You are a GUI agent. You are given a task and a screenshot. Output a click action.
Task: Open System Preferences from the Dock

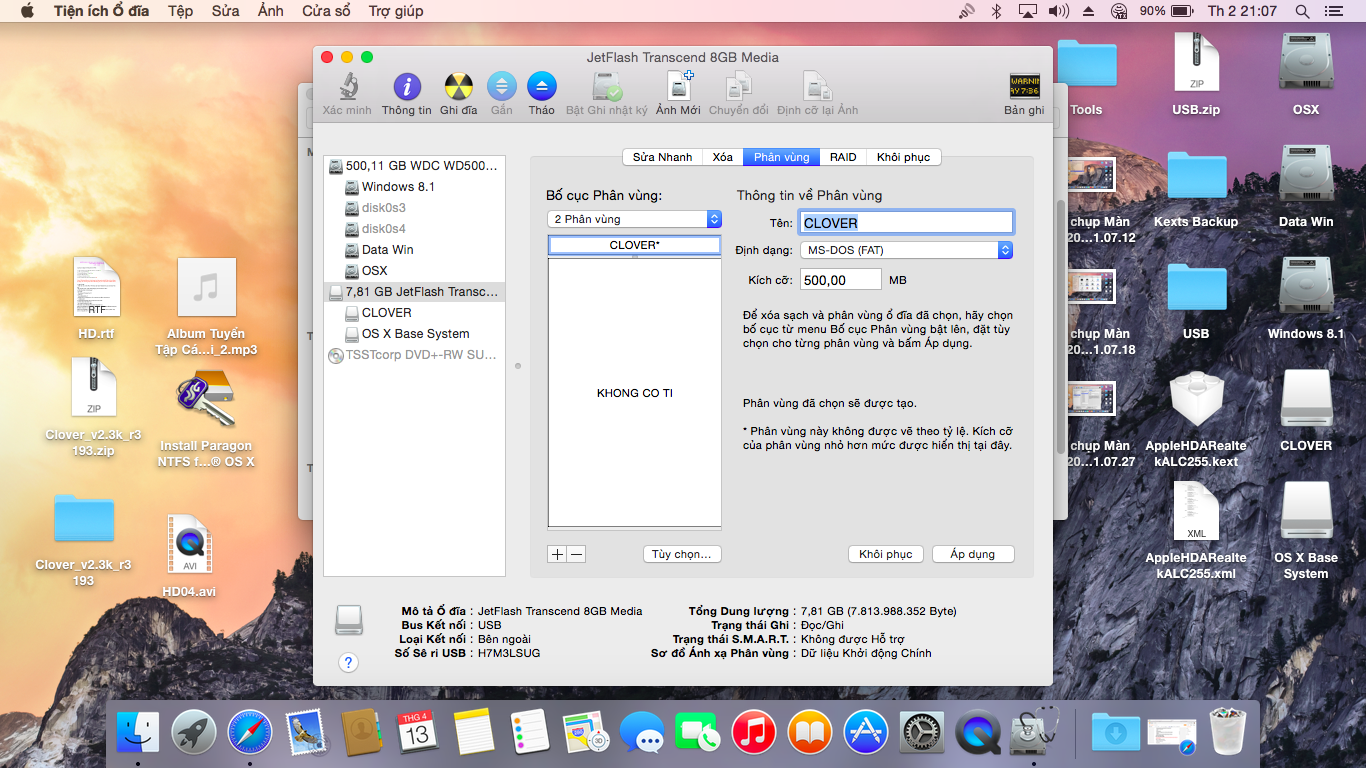coord(923,732)
